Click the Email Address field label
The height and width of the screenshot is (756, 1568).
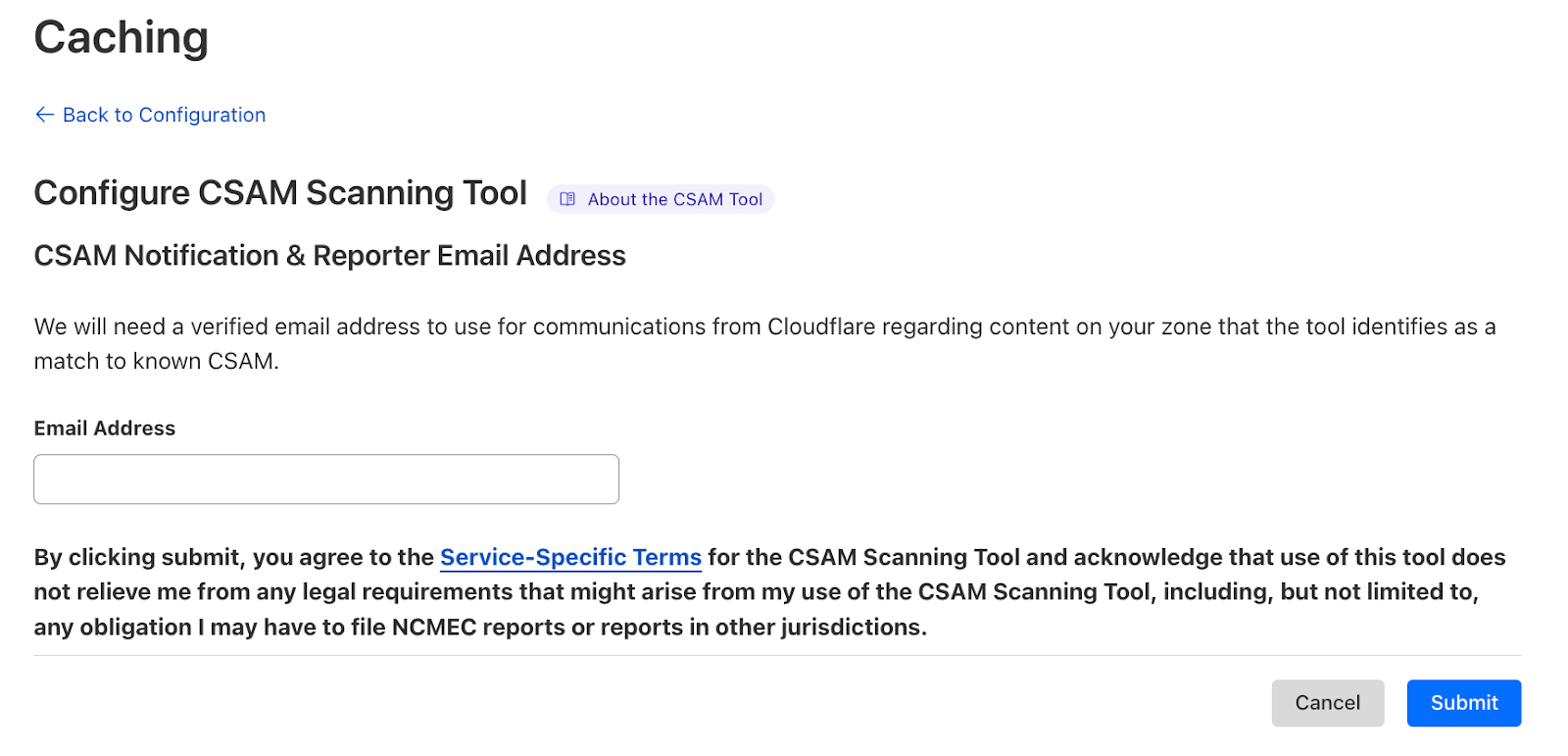(x=105, y=428)
